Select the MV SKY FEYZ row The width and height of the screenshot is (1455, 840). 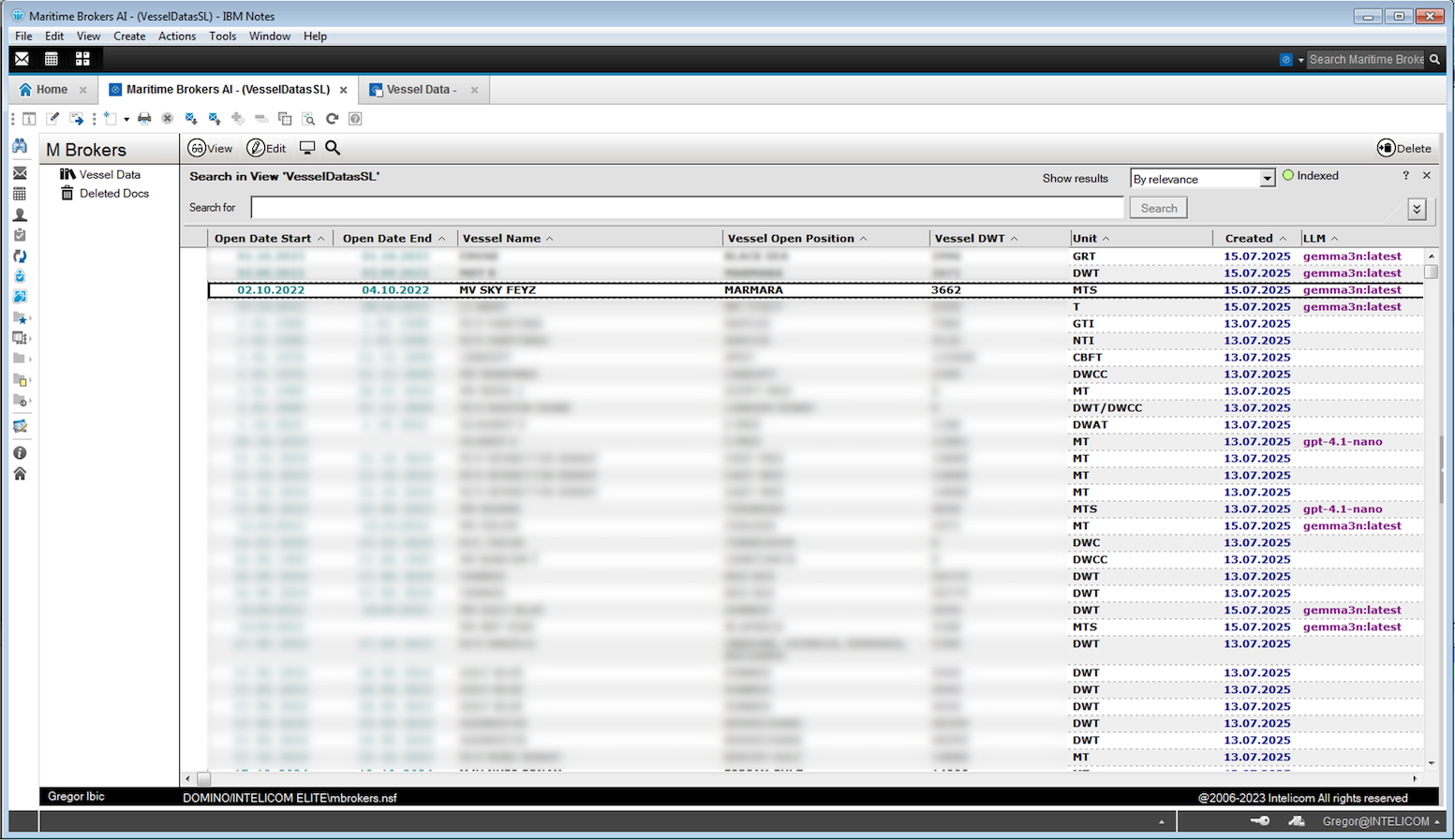pos(815,290)
